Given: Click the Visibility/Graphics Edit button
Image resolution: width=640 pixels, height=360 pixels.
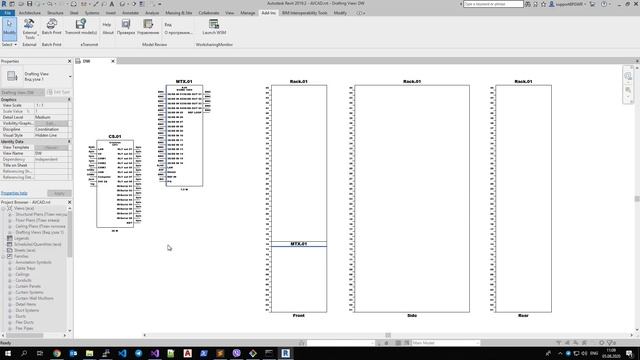Looking at the screenshot, I should pos(51,123).
